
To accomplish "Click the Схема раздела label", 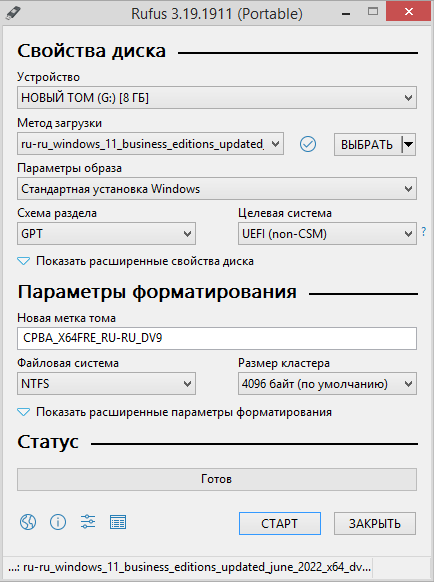I will (57, 213).
